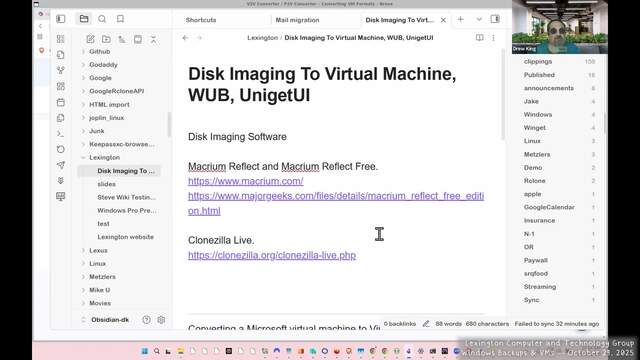Open Obsidian settings gear icon
The height and width of the screenshot is (360, 640).
tap(161, 320)
